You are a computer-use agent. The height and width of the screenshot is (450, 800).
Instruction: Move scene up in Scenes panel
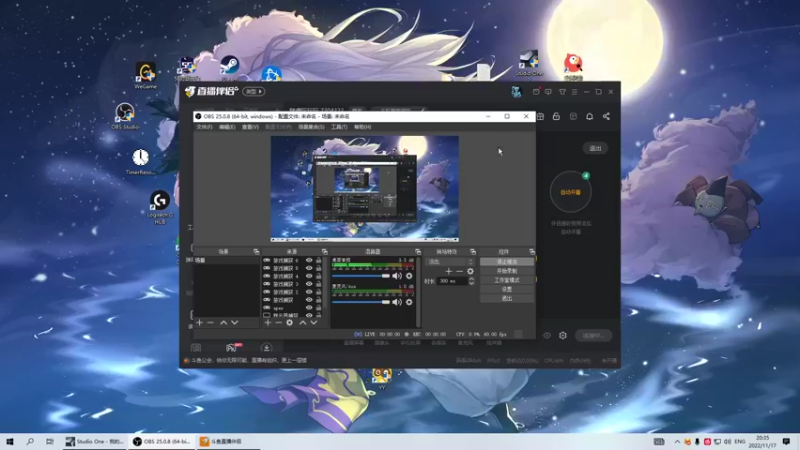click(223, 322)
